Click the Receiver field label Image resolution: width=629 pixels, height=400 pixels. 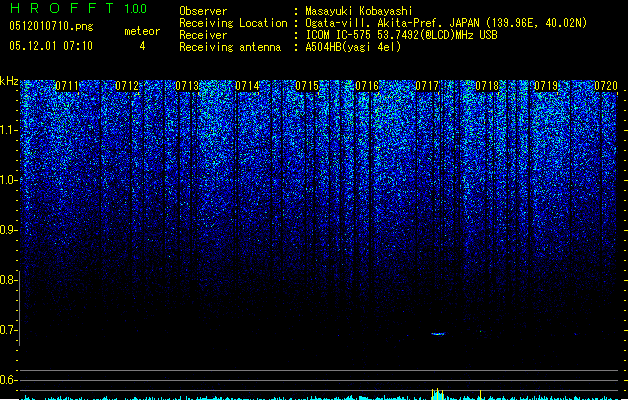(203, 35)
